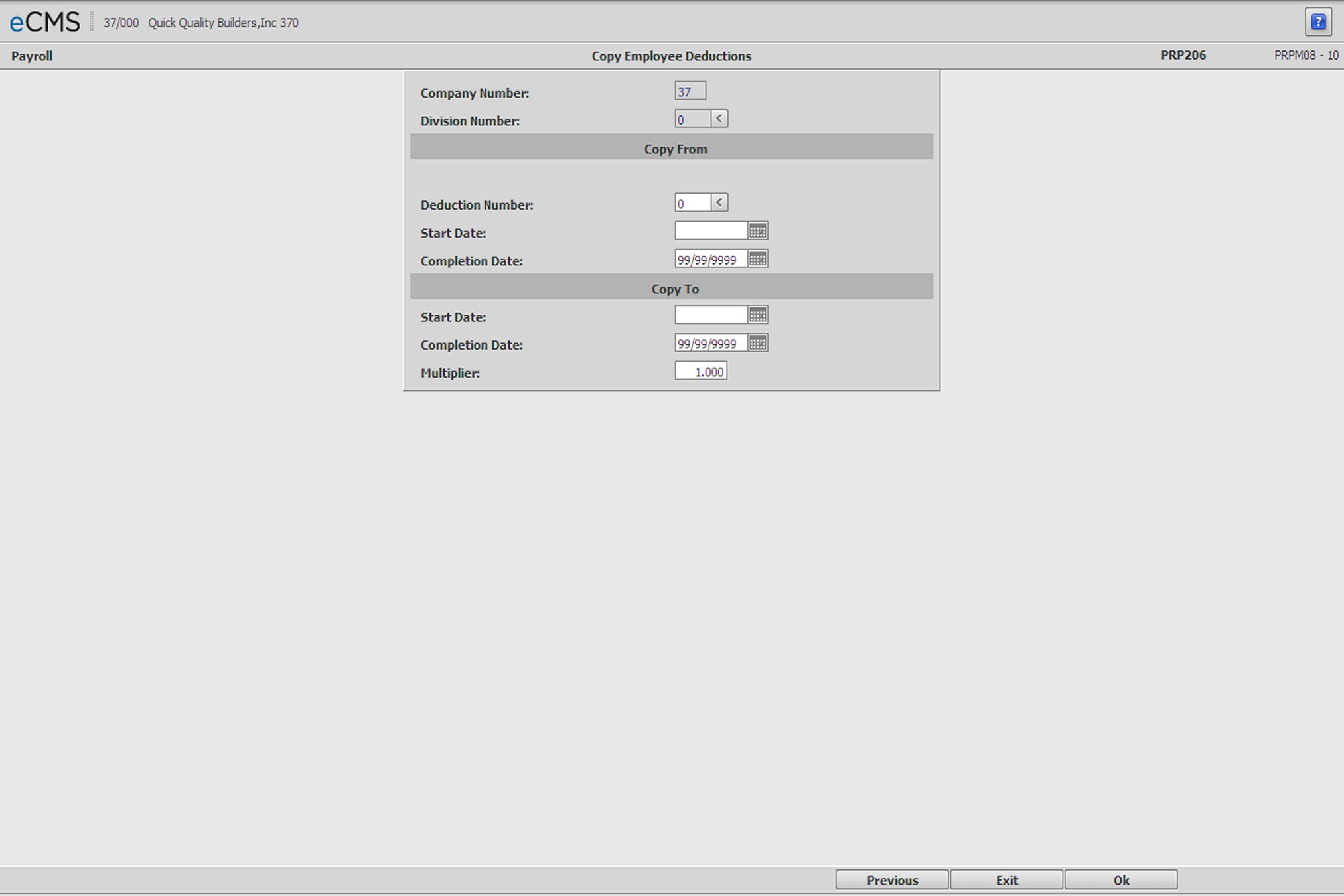This screenshot has height=896, width=1344.
Task: Click the Copy To Start Date field
Action: click(x=710, y=316)
